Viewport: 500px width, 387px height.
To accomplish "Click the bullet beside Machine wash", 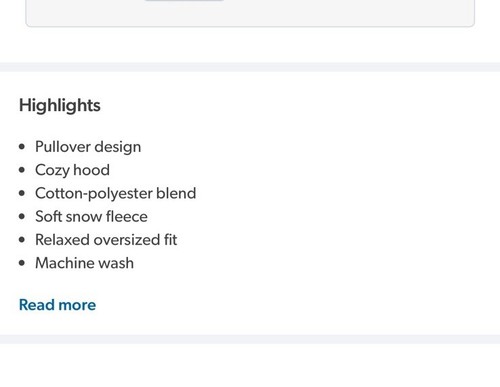I will click(22, 263).
